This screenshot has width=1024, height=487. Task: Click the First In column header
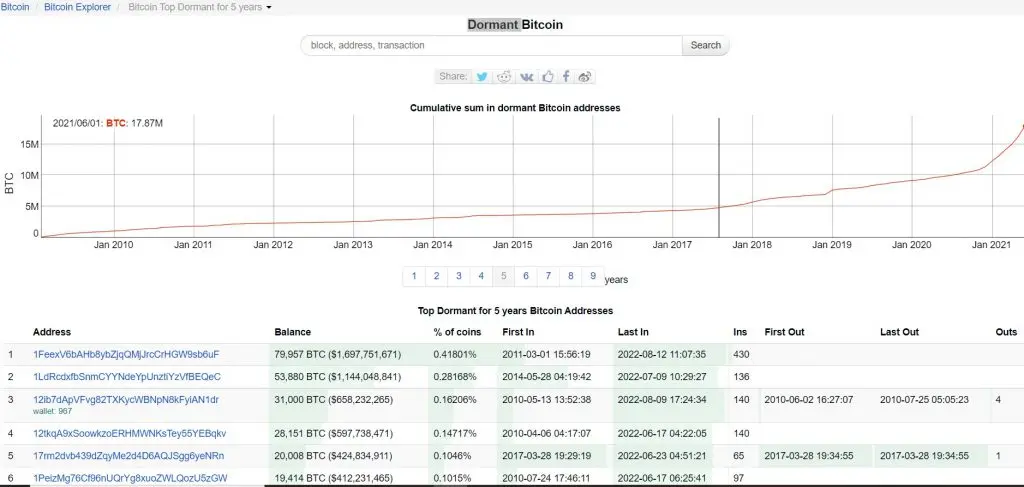(518, 332)
